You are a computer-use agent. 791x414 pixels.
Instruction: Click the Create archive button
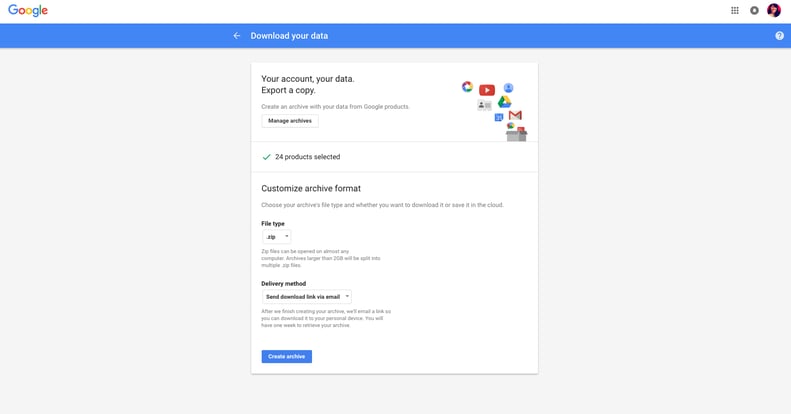[287, 357]
